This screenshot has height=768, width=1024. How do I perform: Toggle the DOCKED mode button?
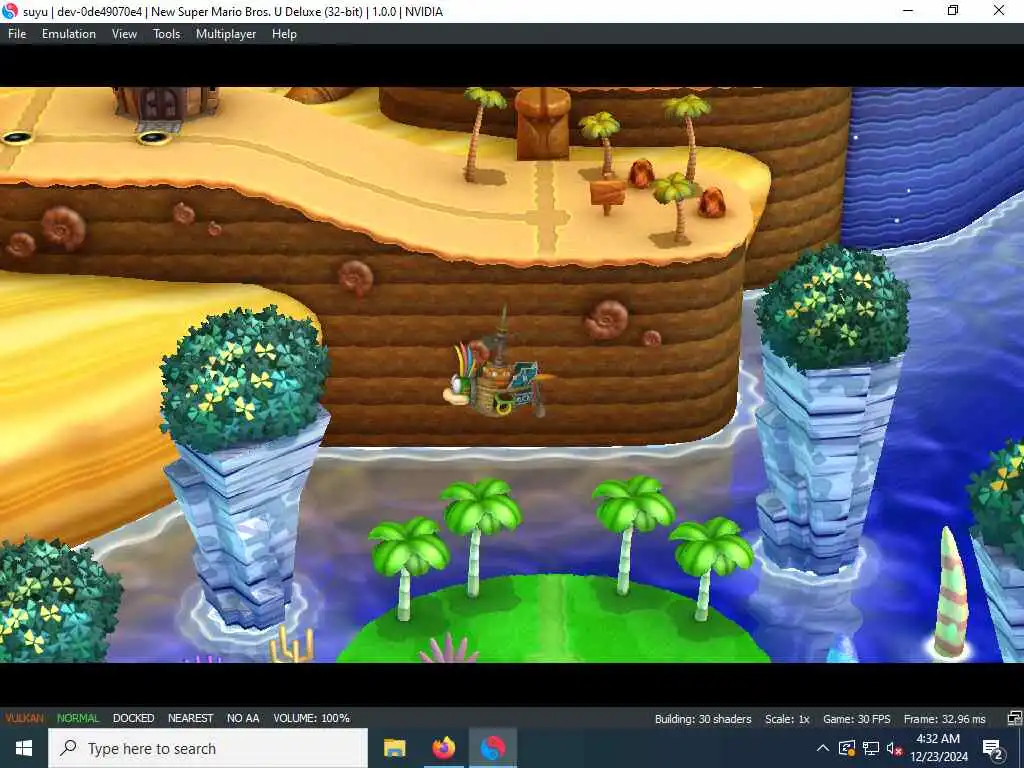pos(133,718)
